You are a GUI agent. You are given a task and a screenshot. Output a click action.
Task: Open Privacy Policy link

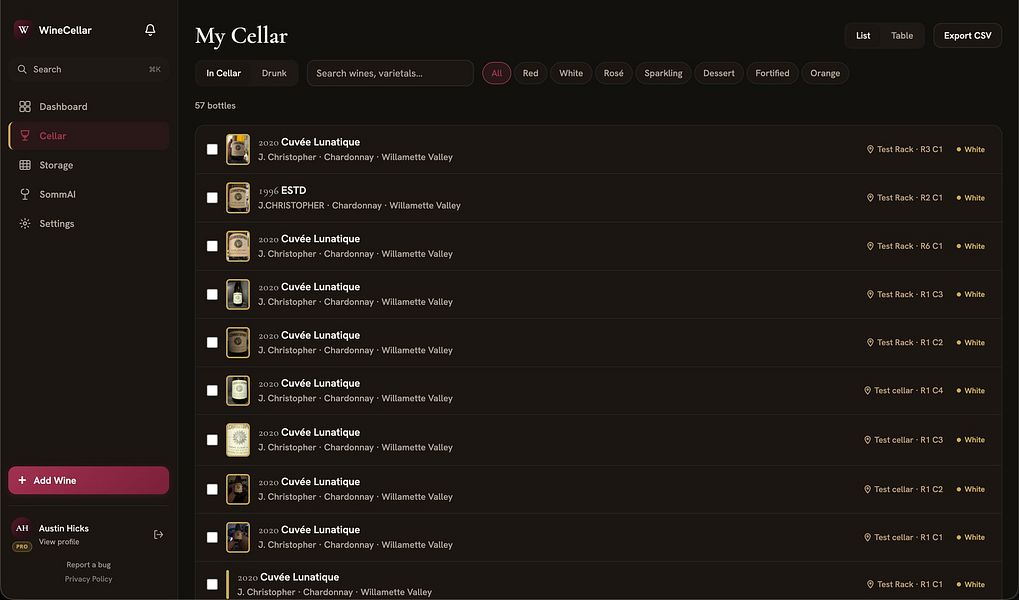click(x=88, y=579)
